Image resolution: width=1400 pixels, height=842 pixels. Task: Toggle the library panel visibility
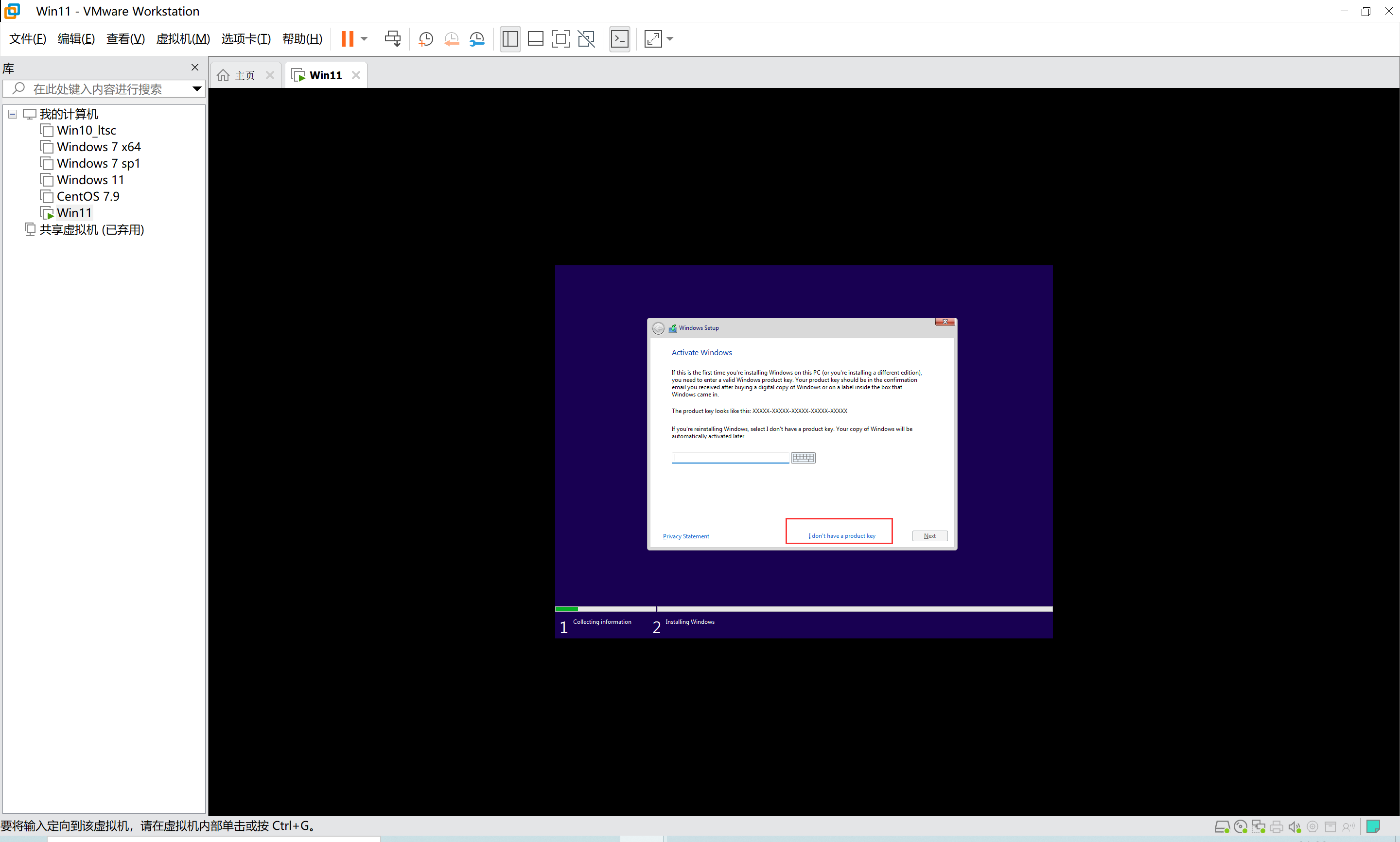coord(196,67)
